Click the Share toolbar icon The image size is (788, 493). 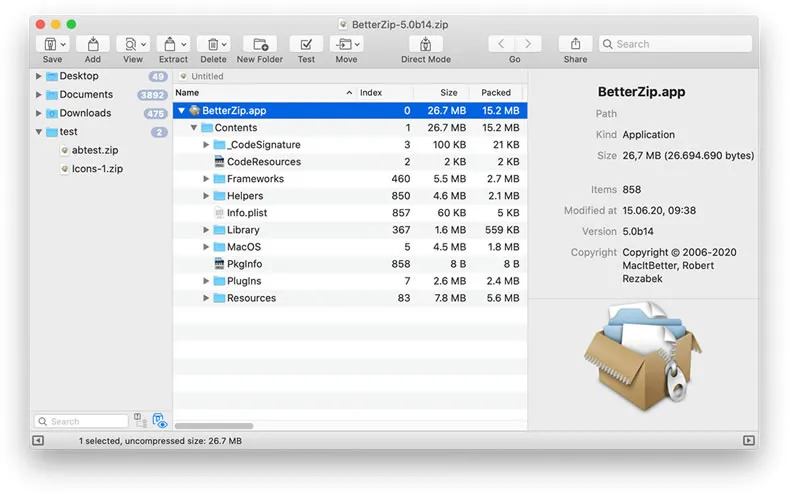[x=575, y=44]
